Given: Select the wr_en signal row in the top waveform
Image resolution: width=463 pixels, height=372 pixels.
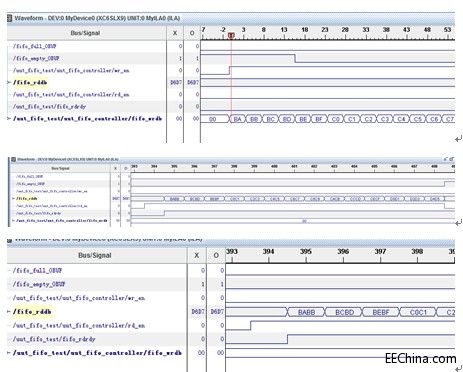Looking at the screenshot, I should (x=71, y=70).
